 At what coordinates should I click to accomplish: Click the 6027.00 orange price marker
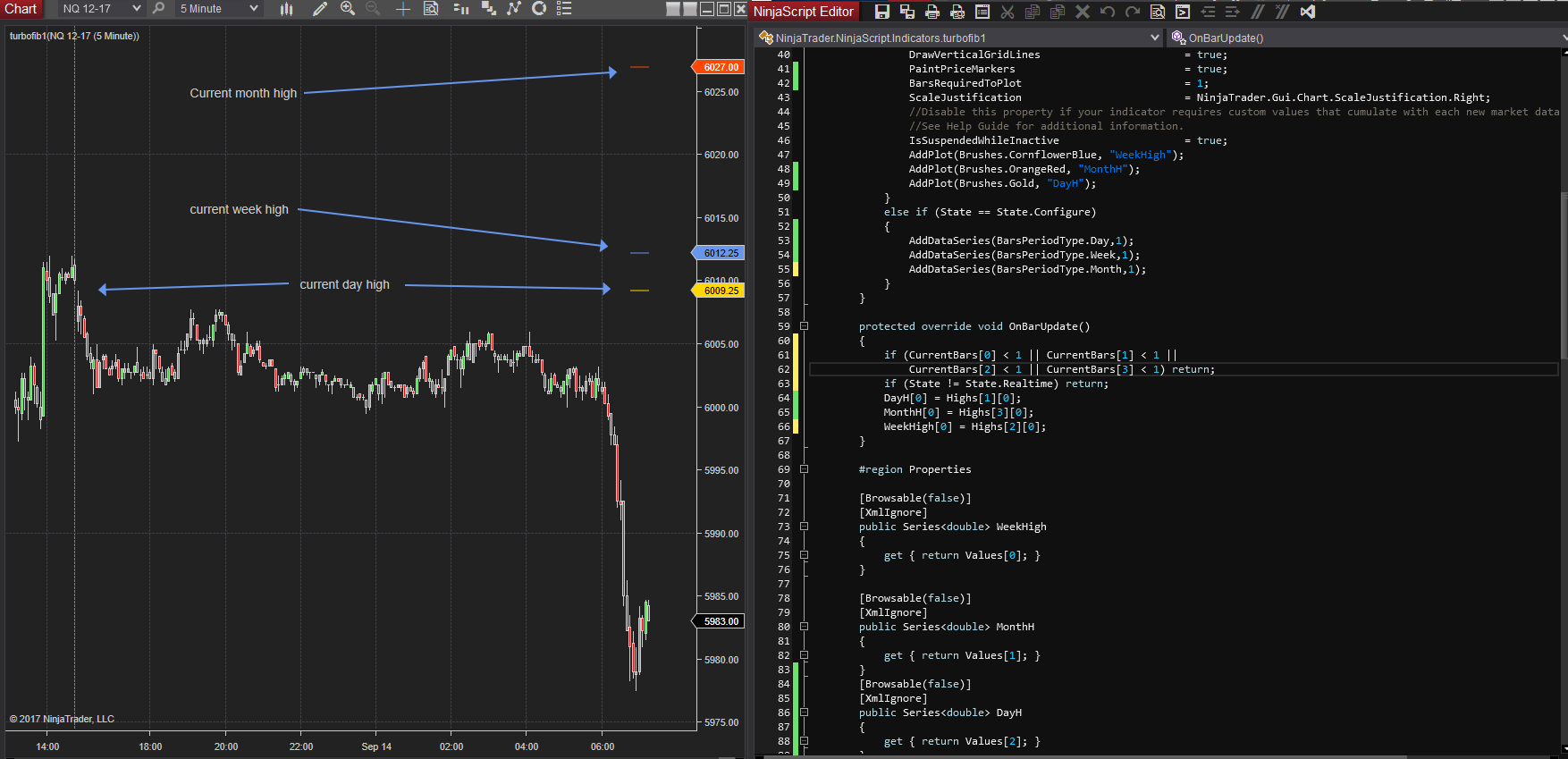click(x=719, y=67)
